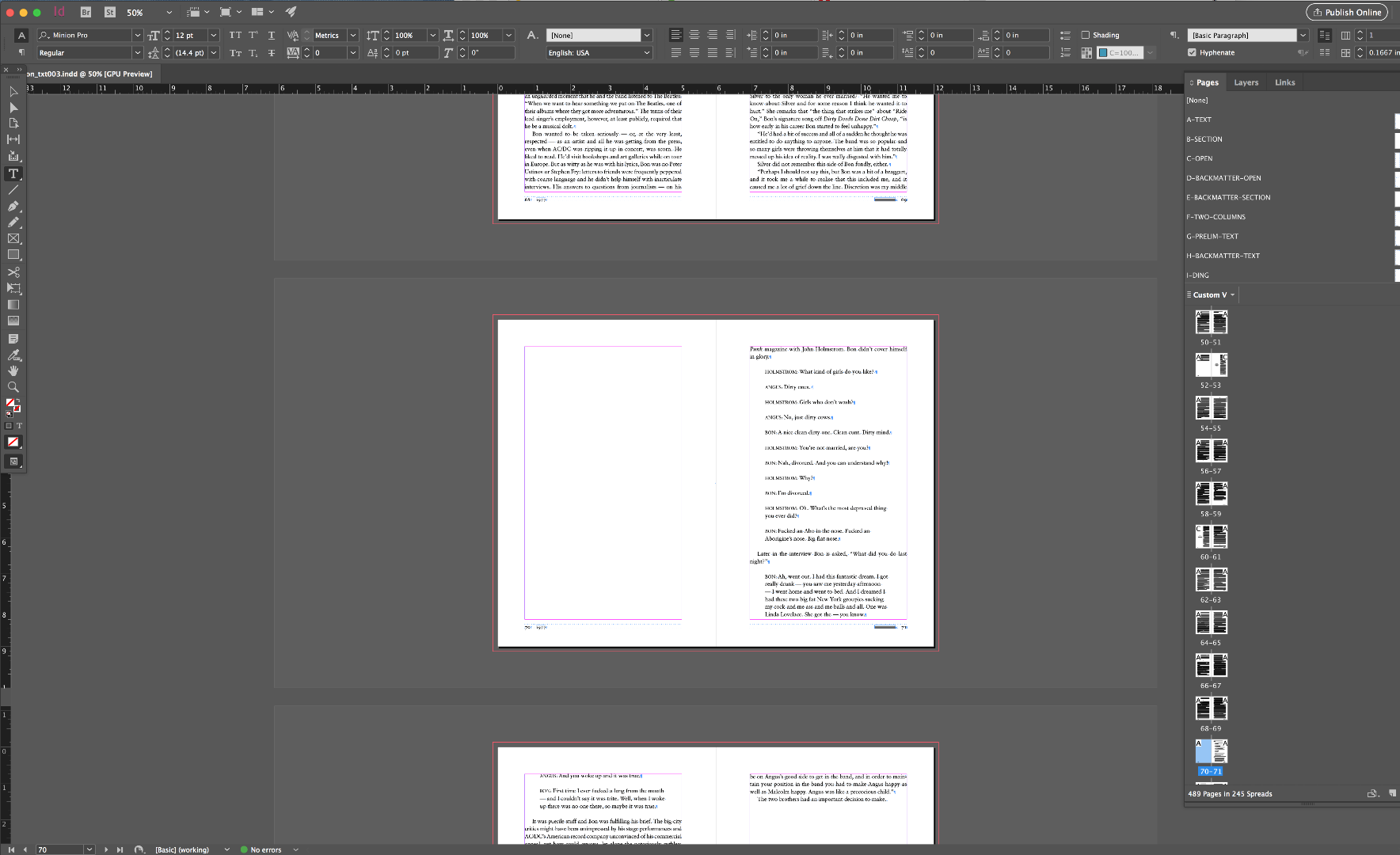Click the Apply None swatch in toolbox
Screen dimensions: 1400x855
13,442
